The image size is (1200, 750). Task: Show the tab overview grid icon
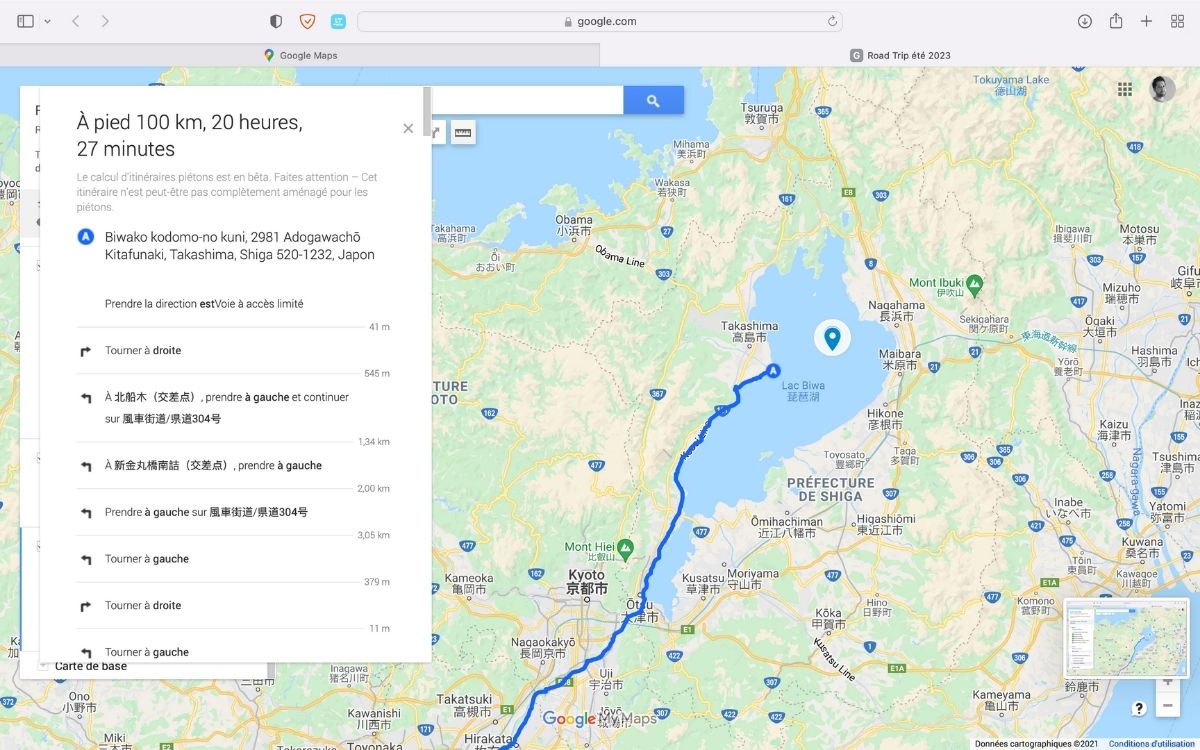pos(1177,21)
